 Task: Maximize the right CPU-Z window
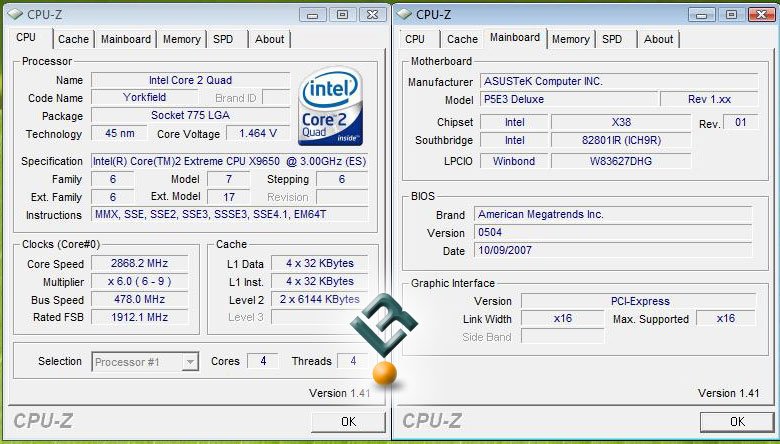(732, 14)
